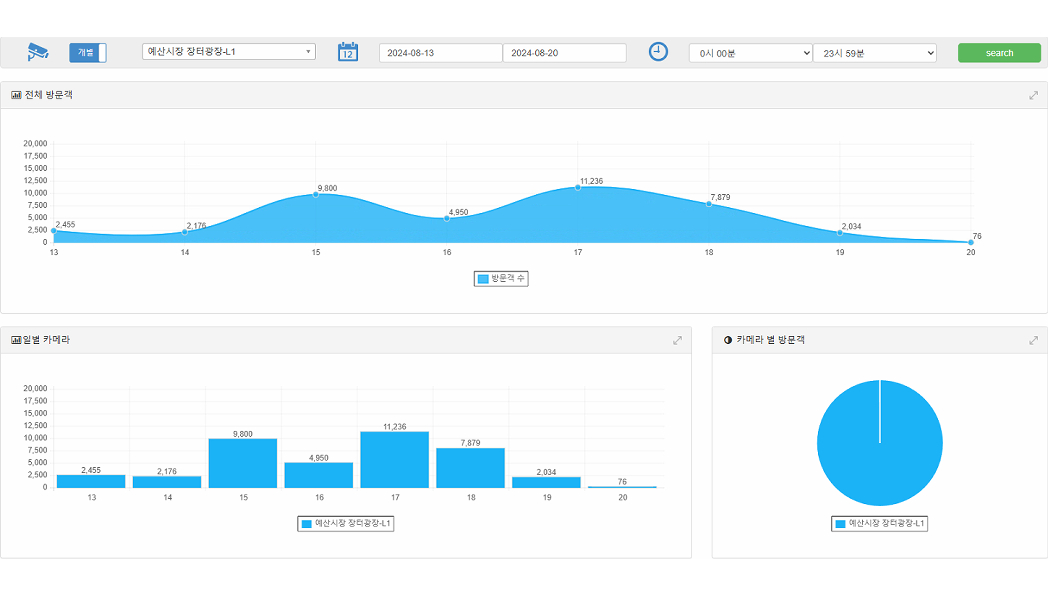Click the pie icon beside 카메라 별 방문객
The image size is (1050, 591).
pyautogui.click(x=727, y=340)
